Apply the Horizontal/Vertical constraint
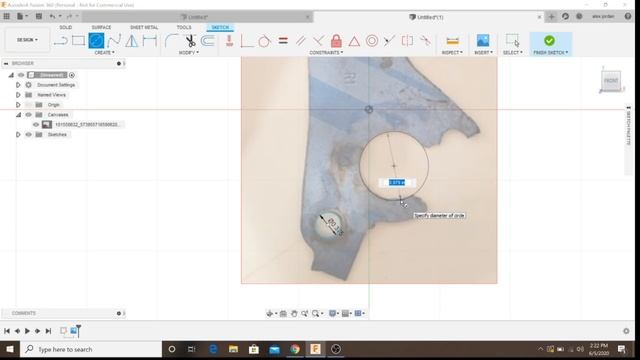Viewport: 640px width, 360px height. click(229, 41)
